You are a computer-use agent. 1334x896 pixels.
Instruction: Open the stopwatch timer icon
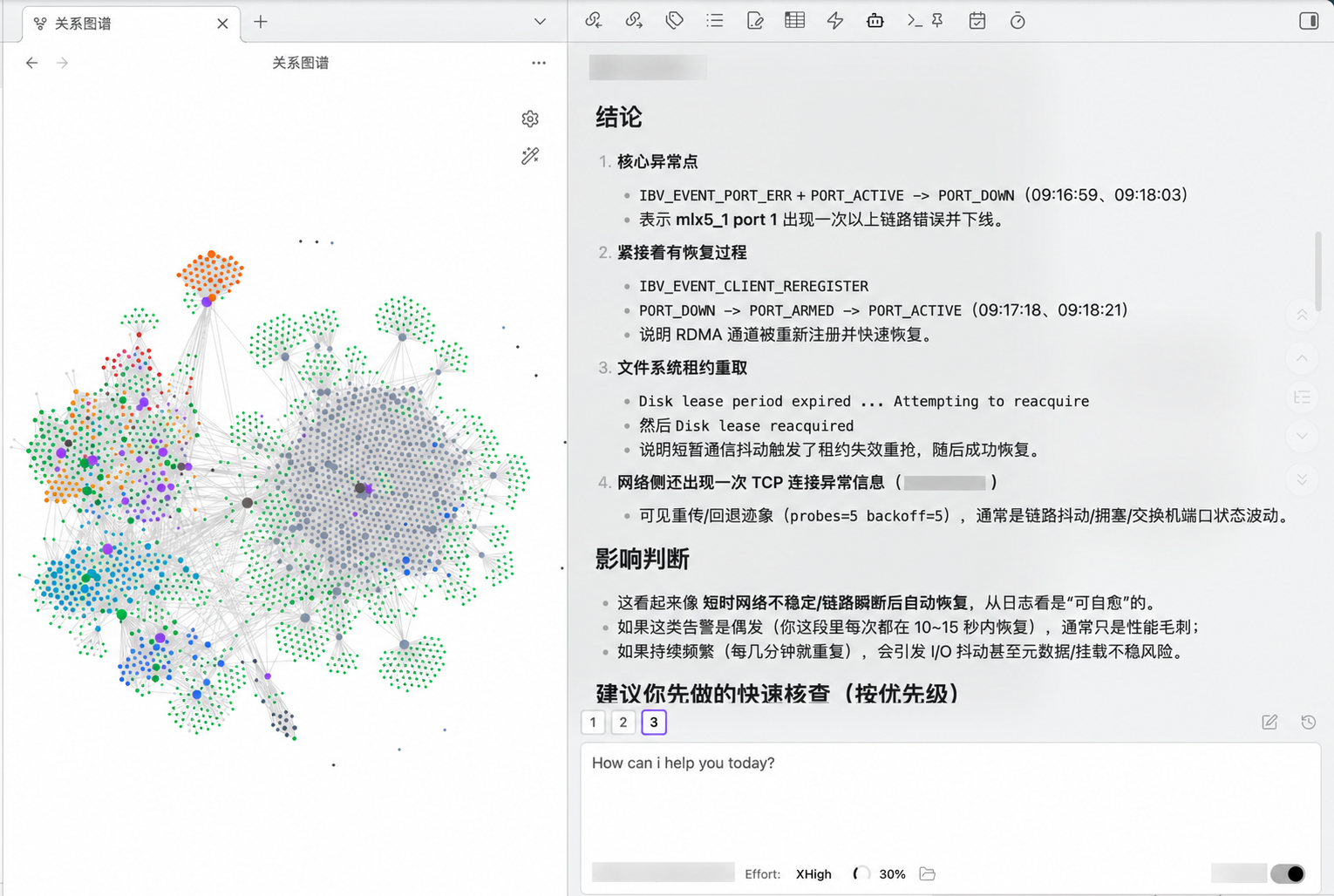[1018, 21]
